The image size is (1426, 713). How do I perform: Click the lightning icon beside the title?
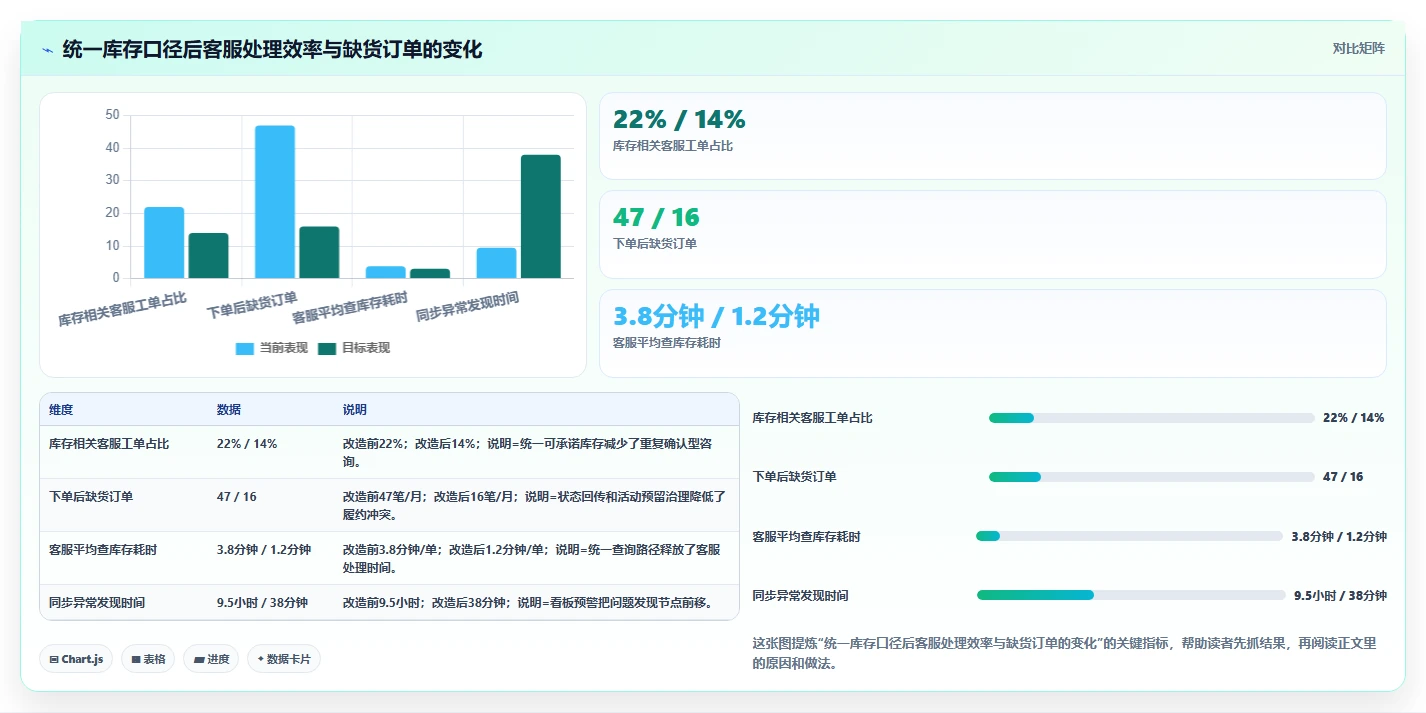coord(47,50)
